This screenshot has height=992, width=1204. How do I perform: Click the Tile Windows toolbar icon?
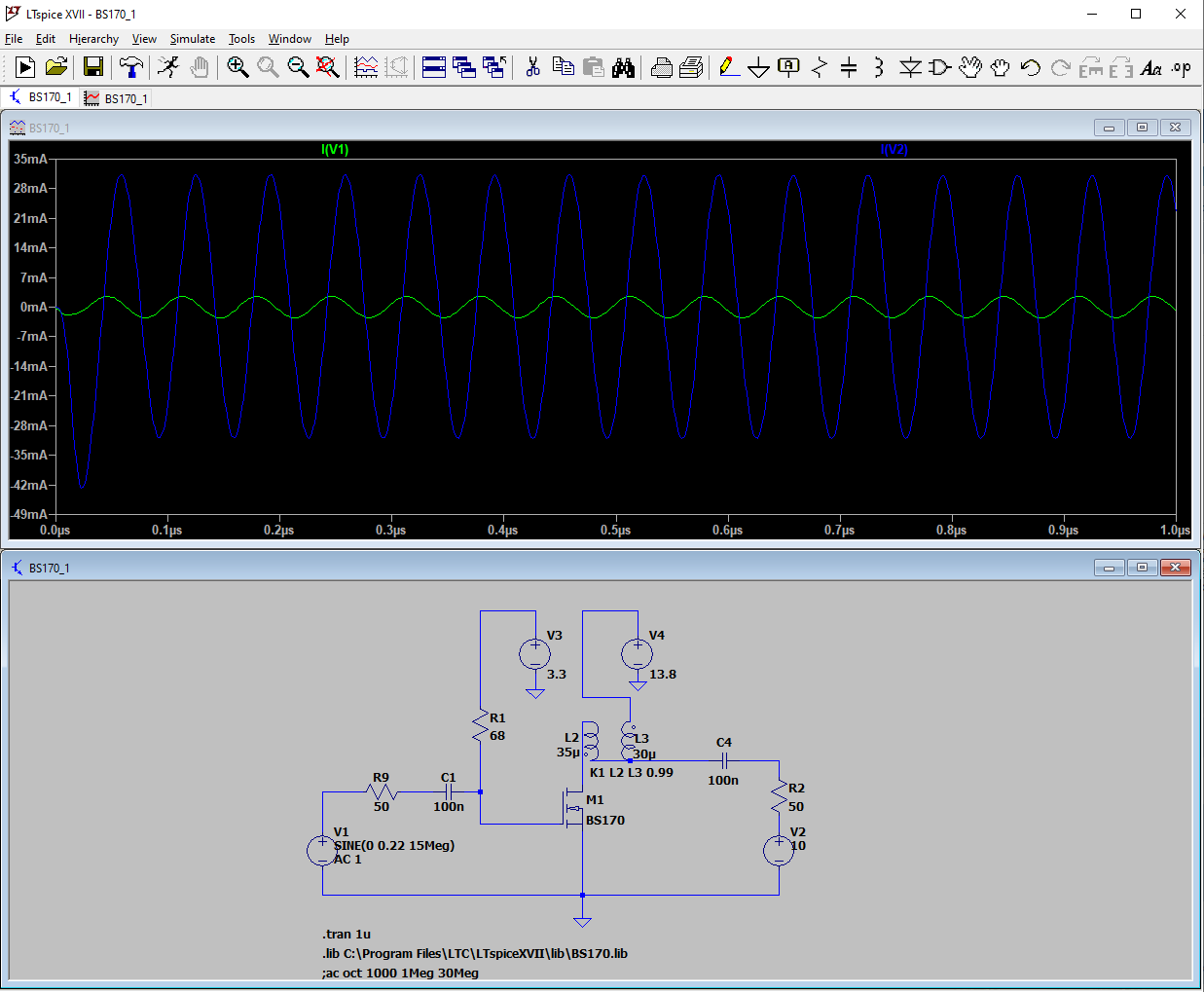434,67
